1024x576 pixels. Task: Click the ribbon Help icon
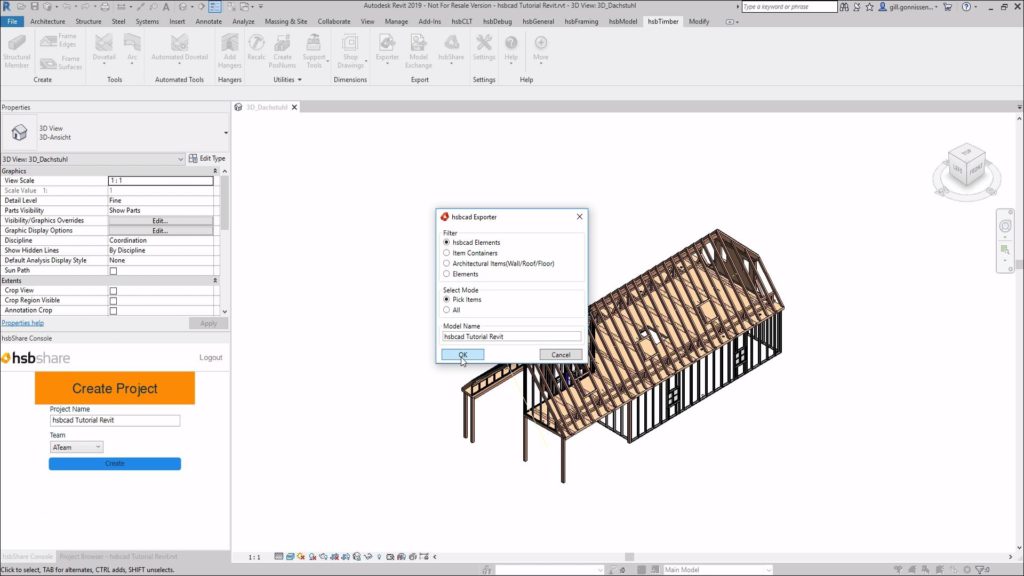(x=511, y=49)
